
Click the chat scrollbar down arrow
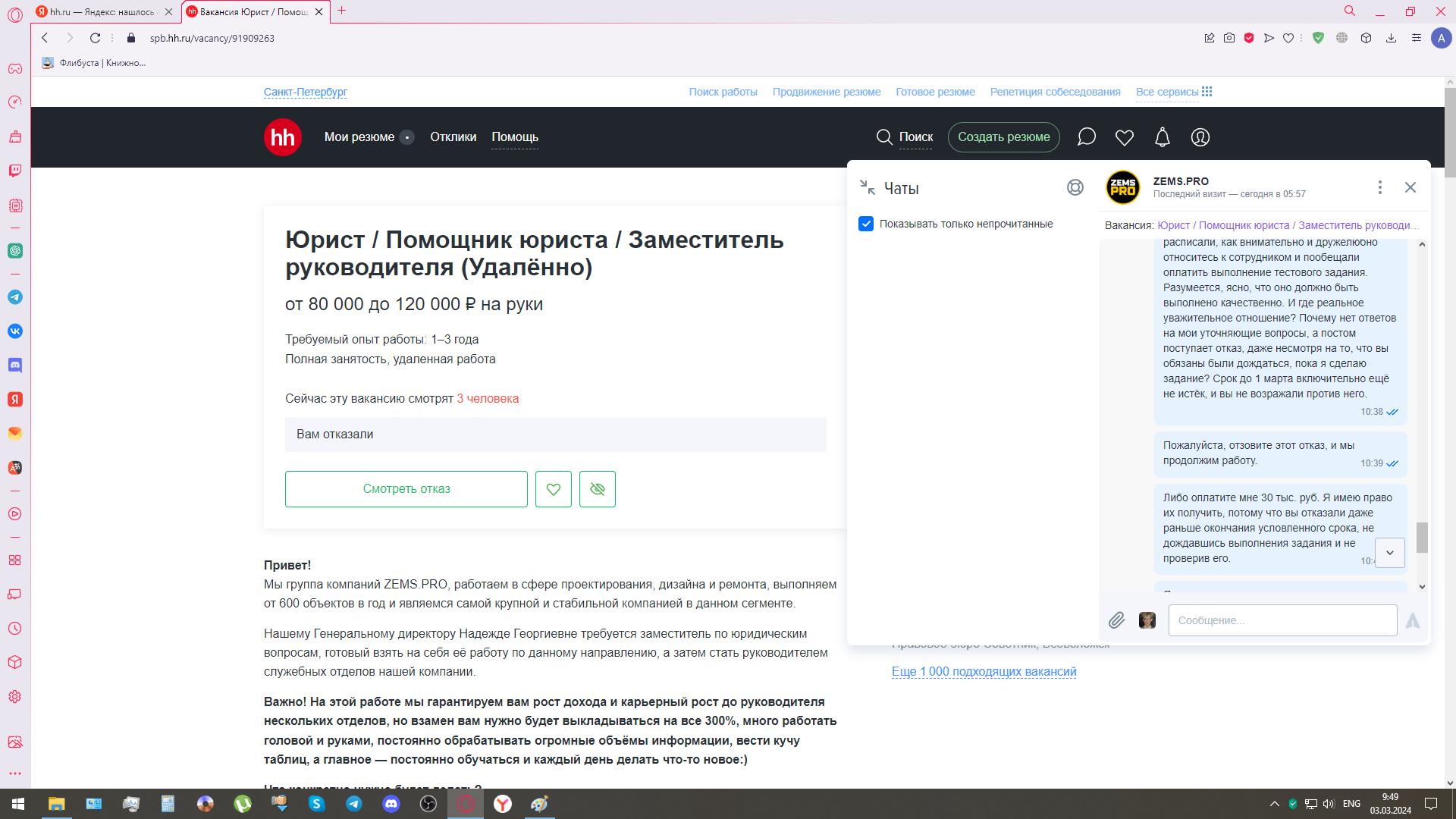coord(1422,586)
